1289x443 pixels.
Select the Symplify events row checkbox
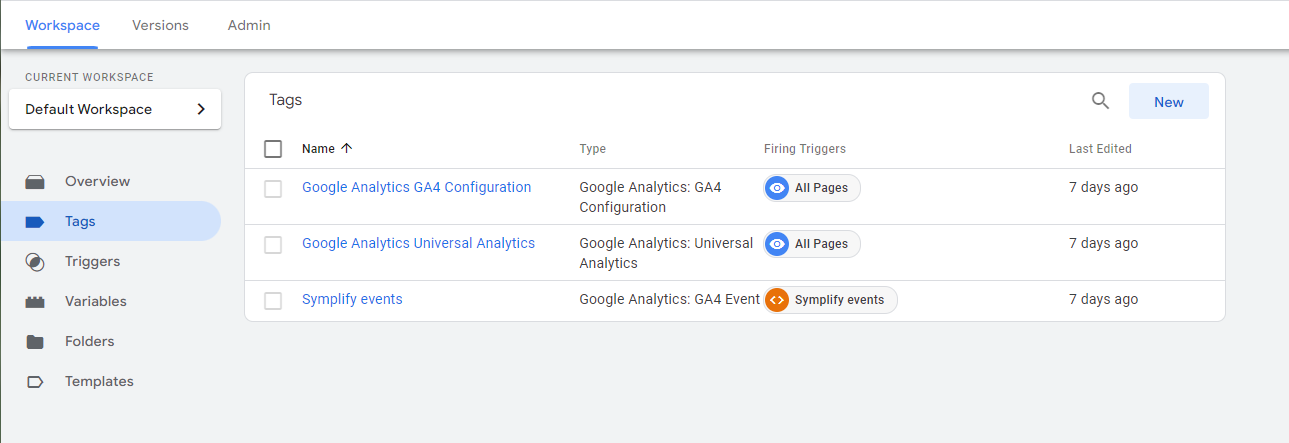tap(273, 300)
